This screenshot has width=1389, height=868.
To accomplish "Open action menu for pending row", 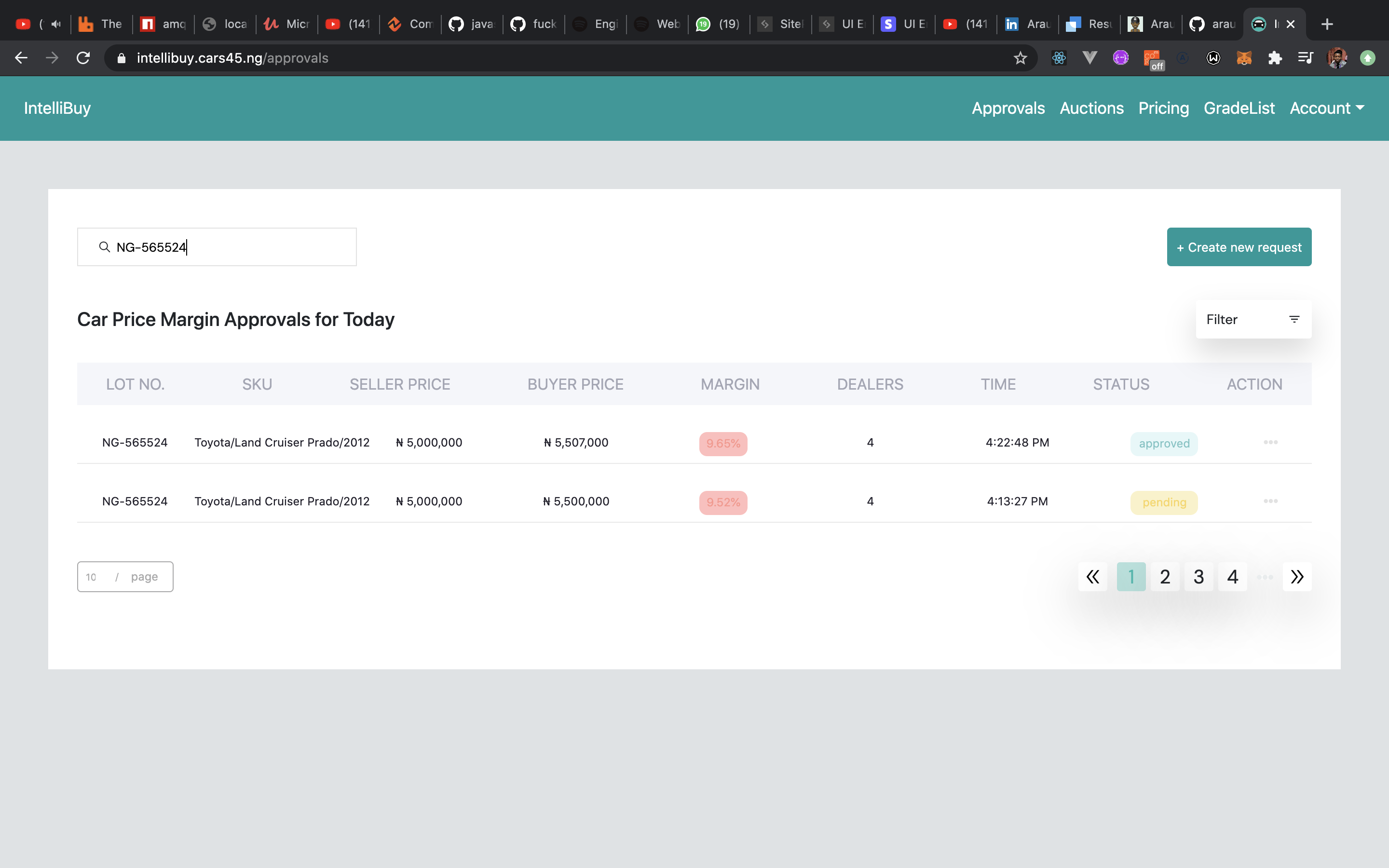I will coord(1270,501).
